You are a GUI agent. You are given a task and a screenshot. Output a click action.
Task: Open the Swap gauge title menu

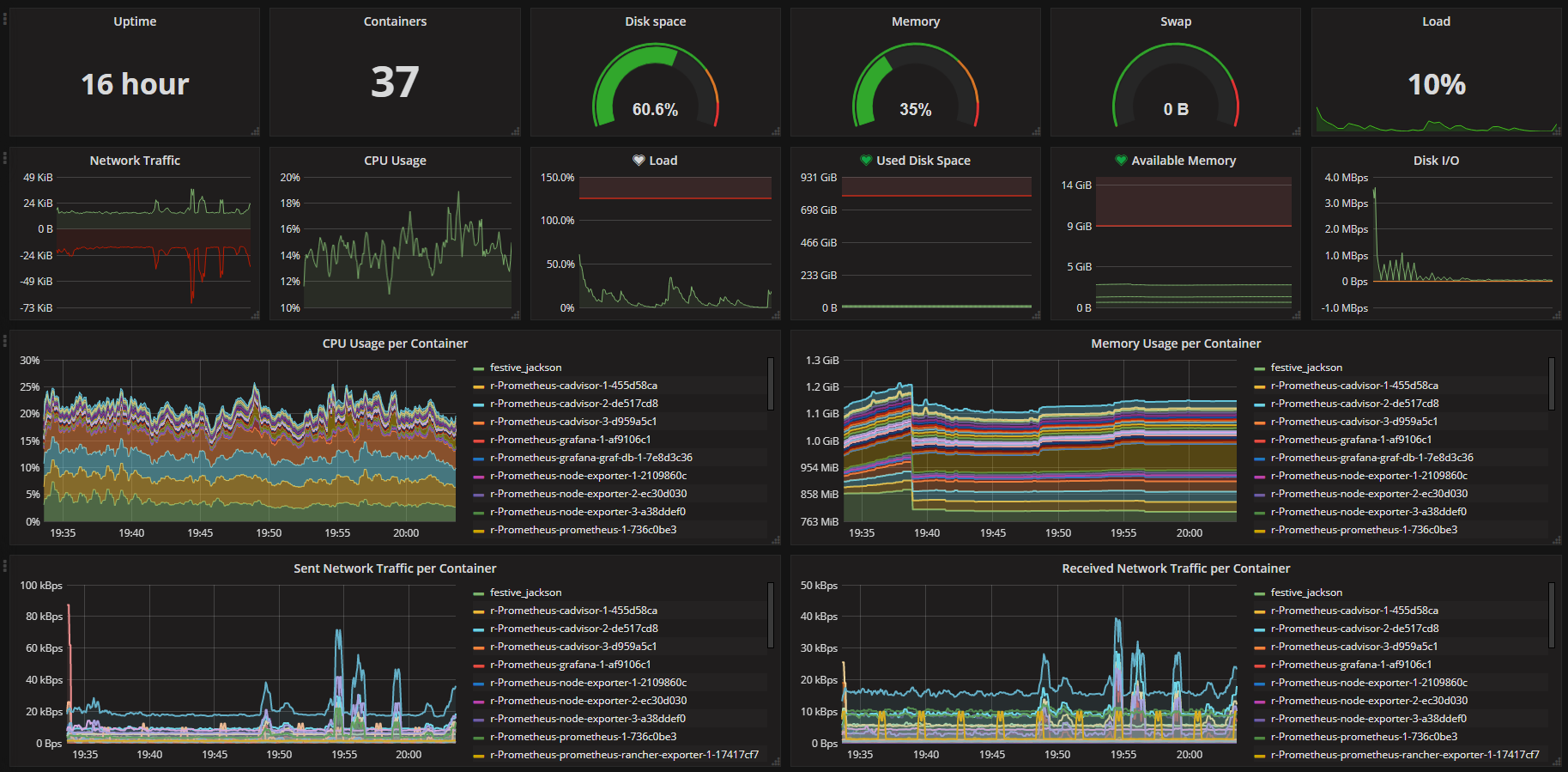(1176, 21)
